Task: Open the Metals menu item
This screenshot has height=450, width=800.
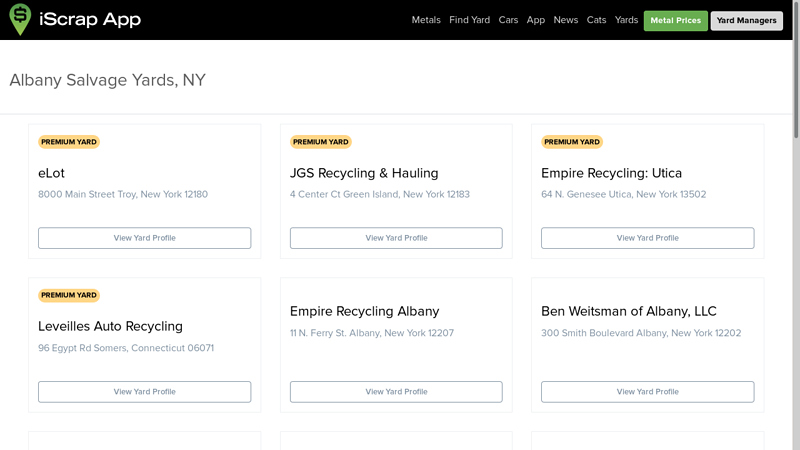Action: click(x=426, y=20)
